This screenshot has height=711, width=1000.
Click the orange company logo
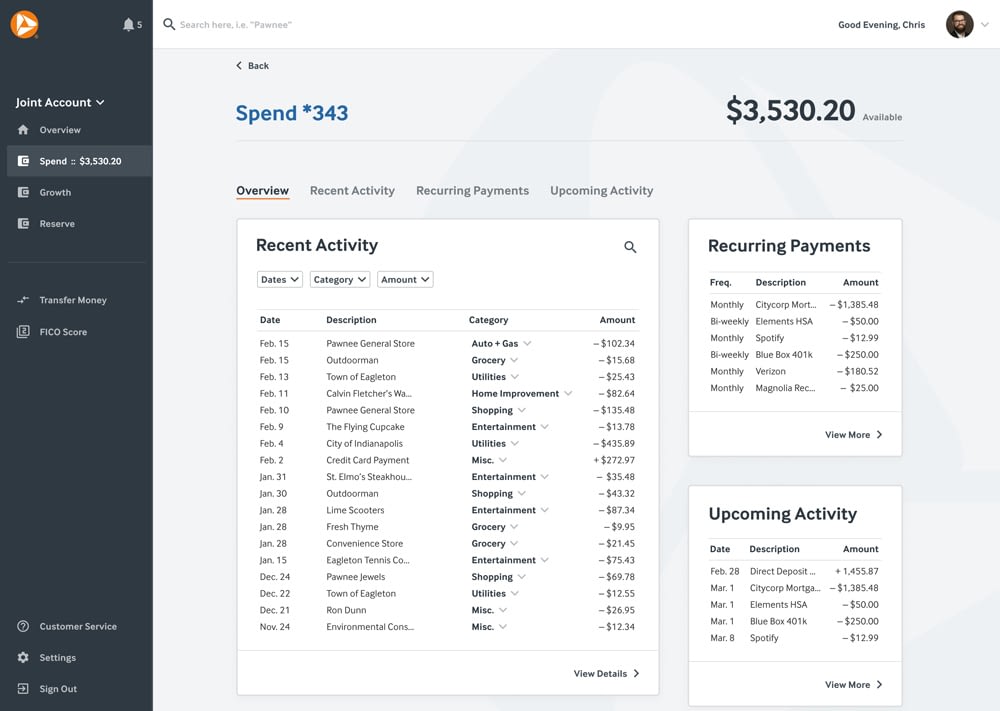[x=24, y=24]
